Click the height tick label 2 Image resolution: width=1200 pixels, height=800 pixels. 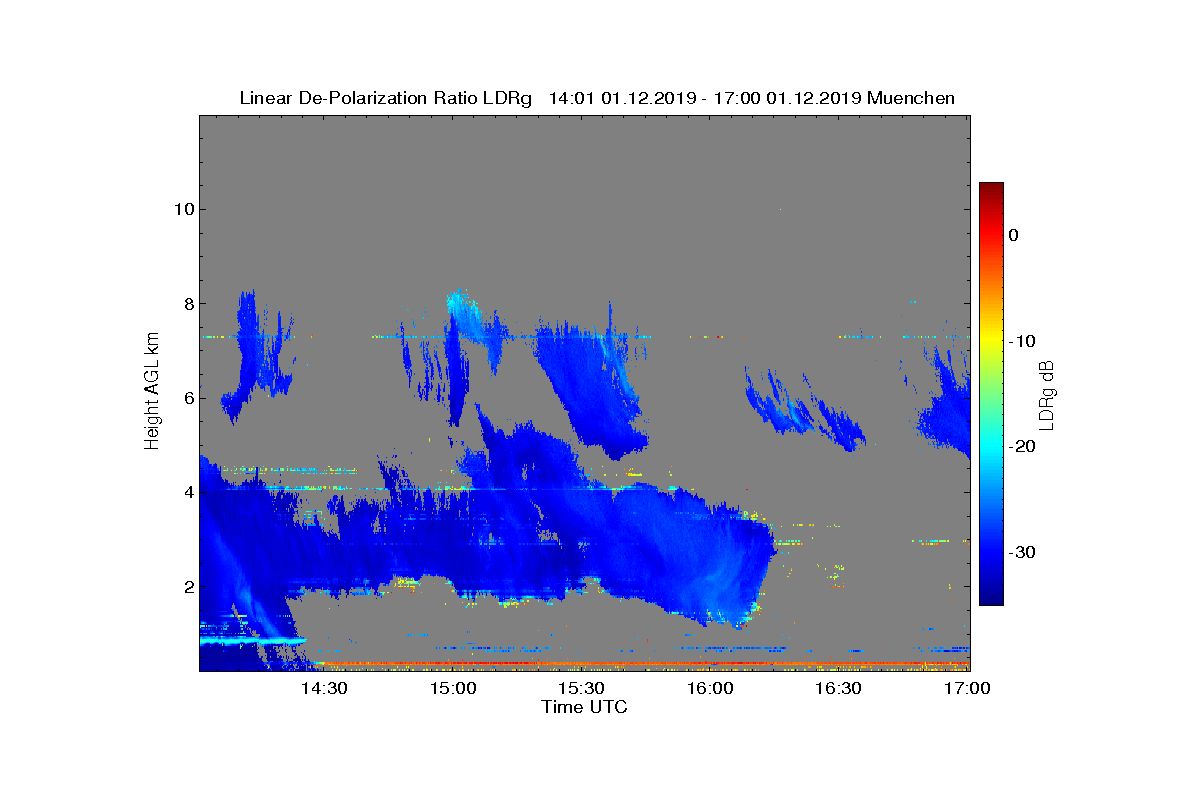[188, 587]
